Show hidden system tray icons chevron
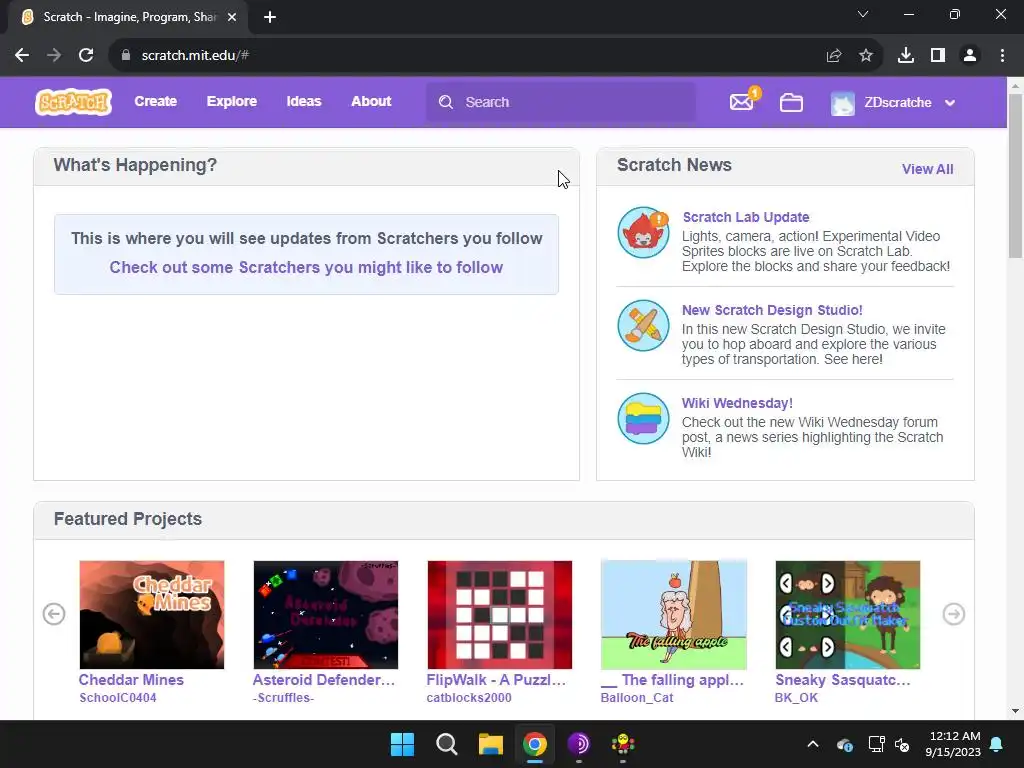This screenshot has height=768, width=1024. coord(813,744)
